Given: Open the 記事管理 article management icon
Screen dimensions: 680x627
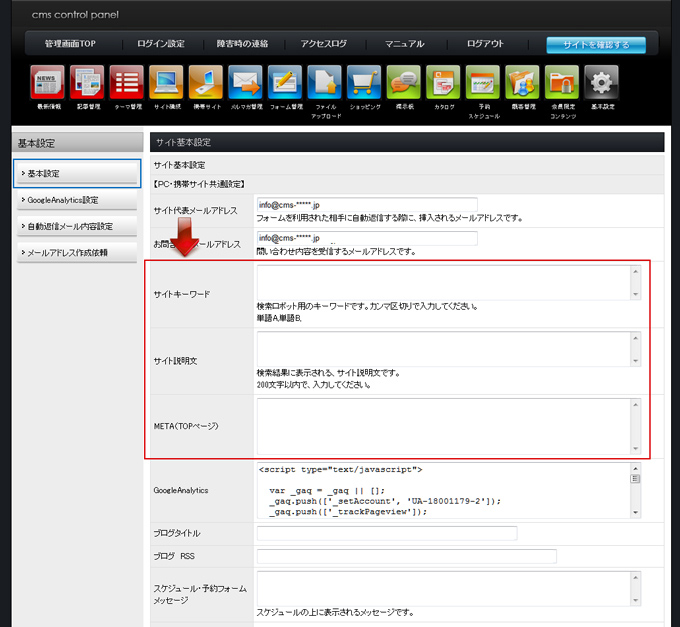Looking at the screenshot, I should [87, 82].
